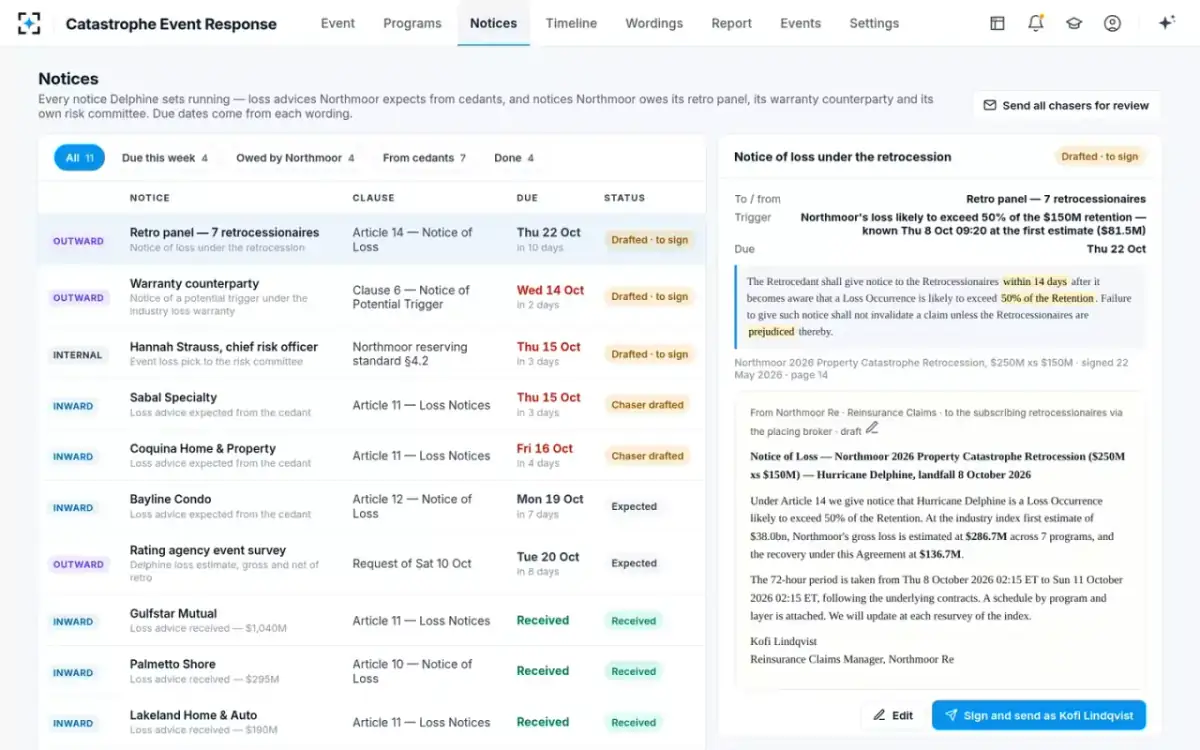Click the Request of Sat 10 Oct clause

click(x=412, y=564)
